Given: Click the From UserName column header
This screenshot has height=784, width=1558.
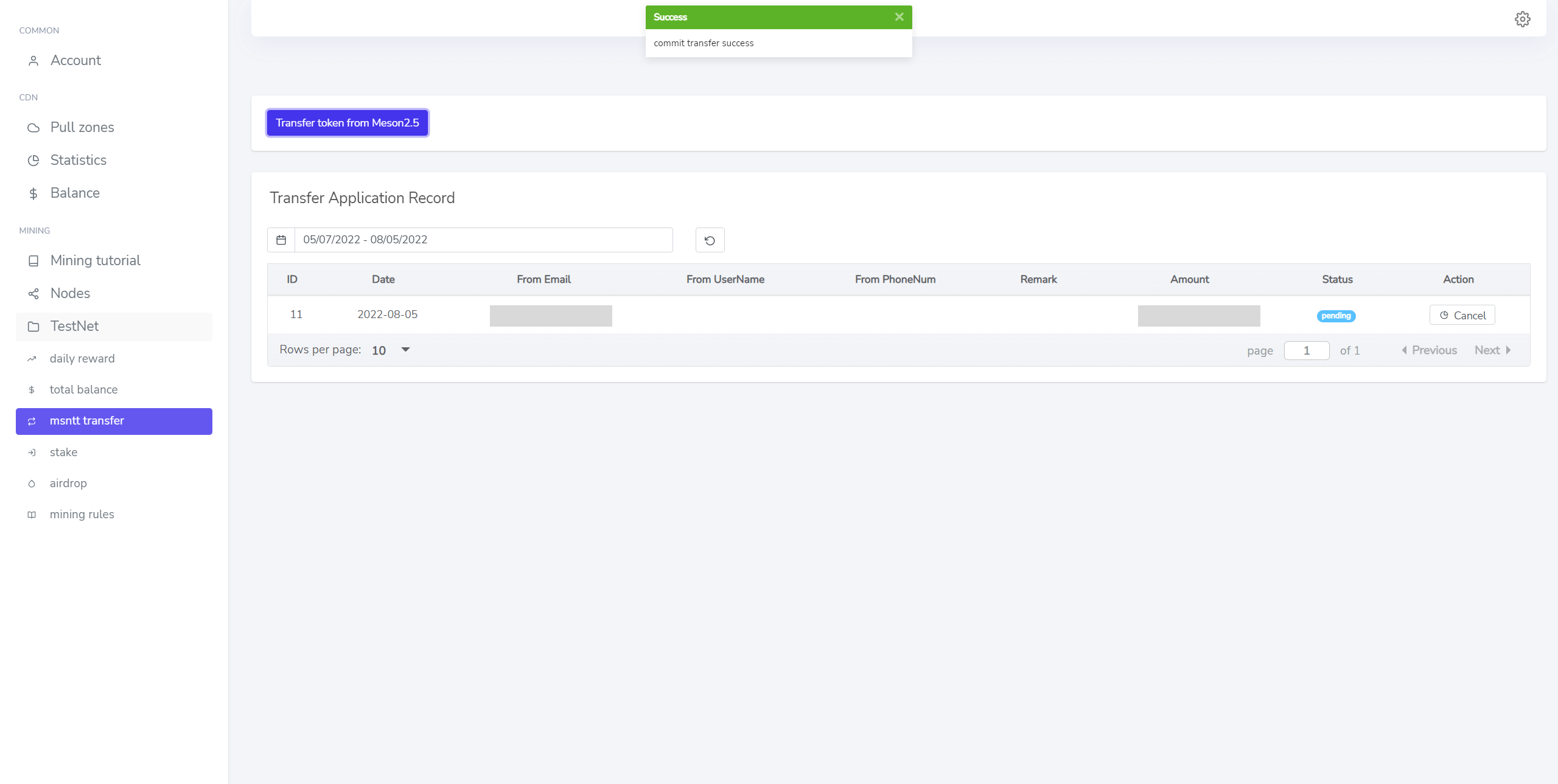Looking at the screenshot, I should (725, 280).
